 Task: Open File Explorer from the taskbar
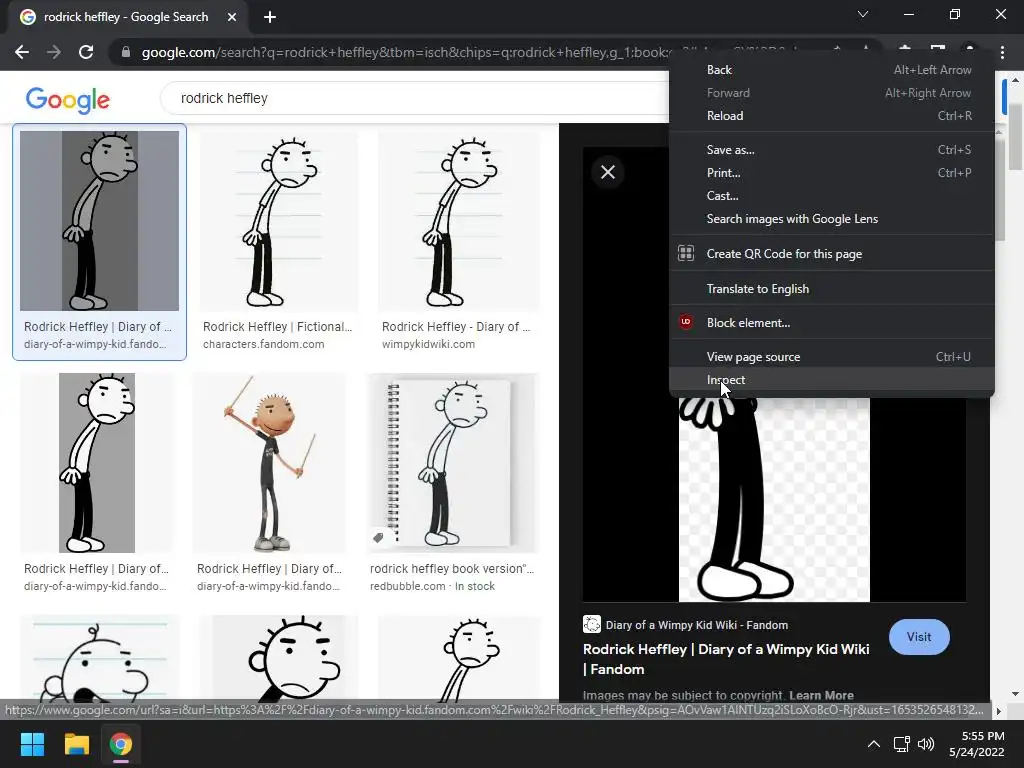[x=76, y=744]
